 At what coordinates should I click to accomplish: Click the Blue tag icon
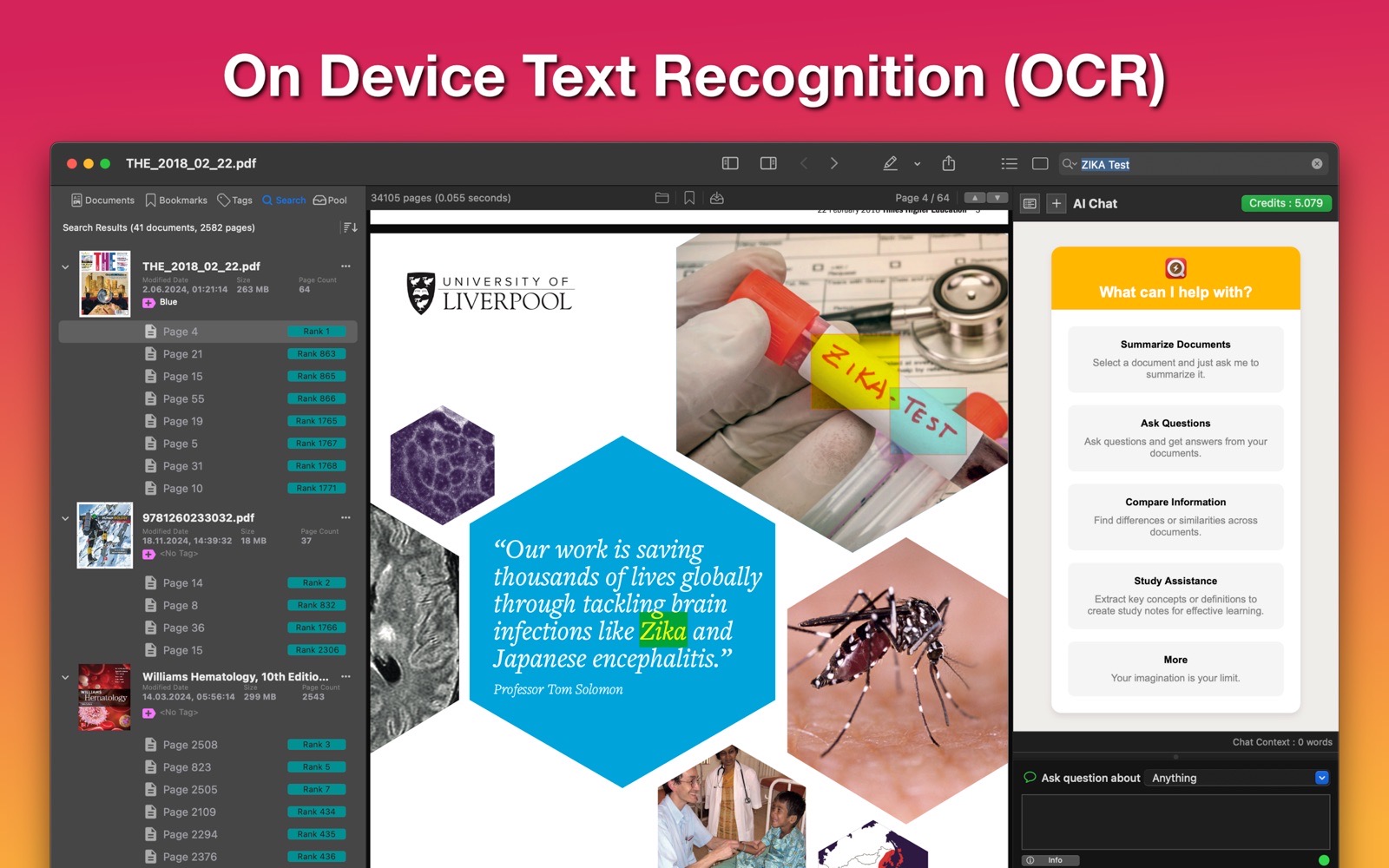pyautogui.click(x=148, y=303)
